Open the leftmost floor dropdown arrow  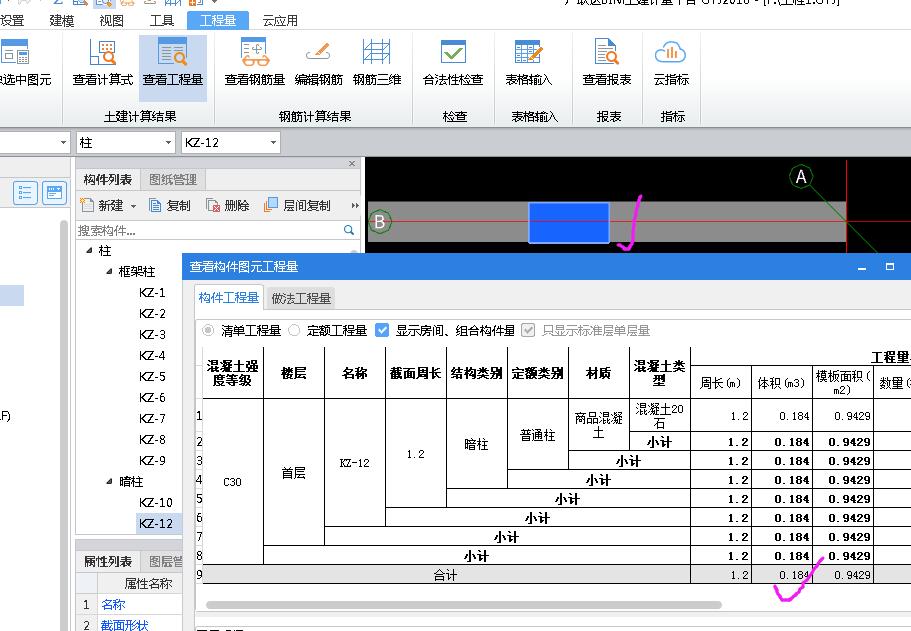click(63, 142)
